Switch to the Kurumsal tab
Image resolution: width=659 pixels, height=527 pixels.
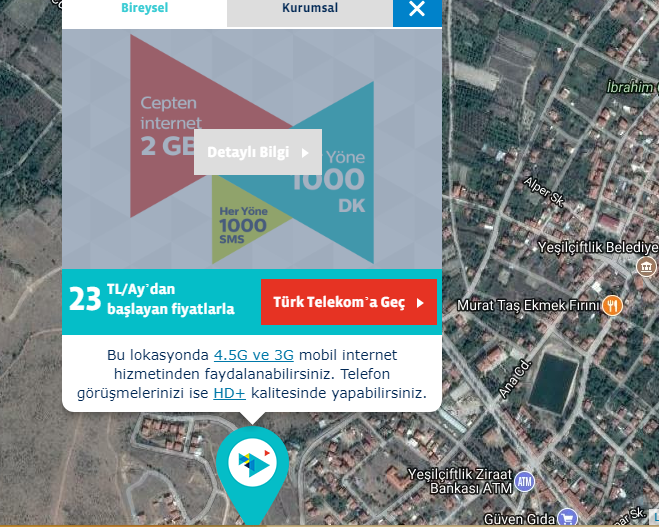coord(310,8)
